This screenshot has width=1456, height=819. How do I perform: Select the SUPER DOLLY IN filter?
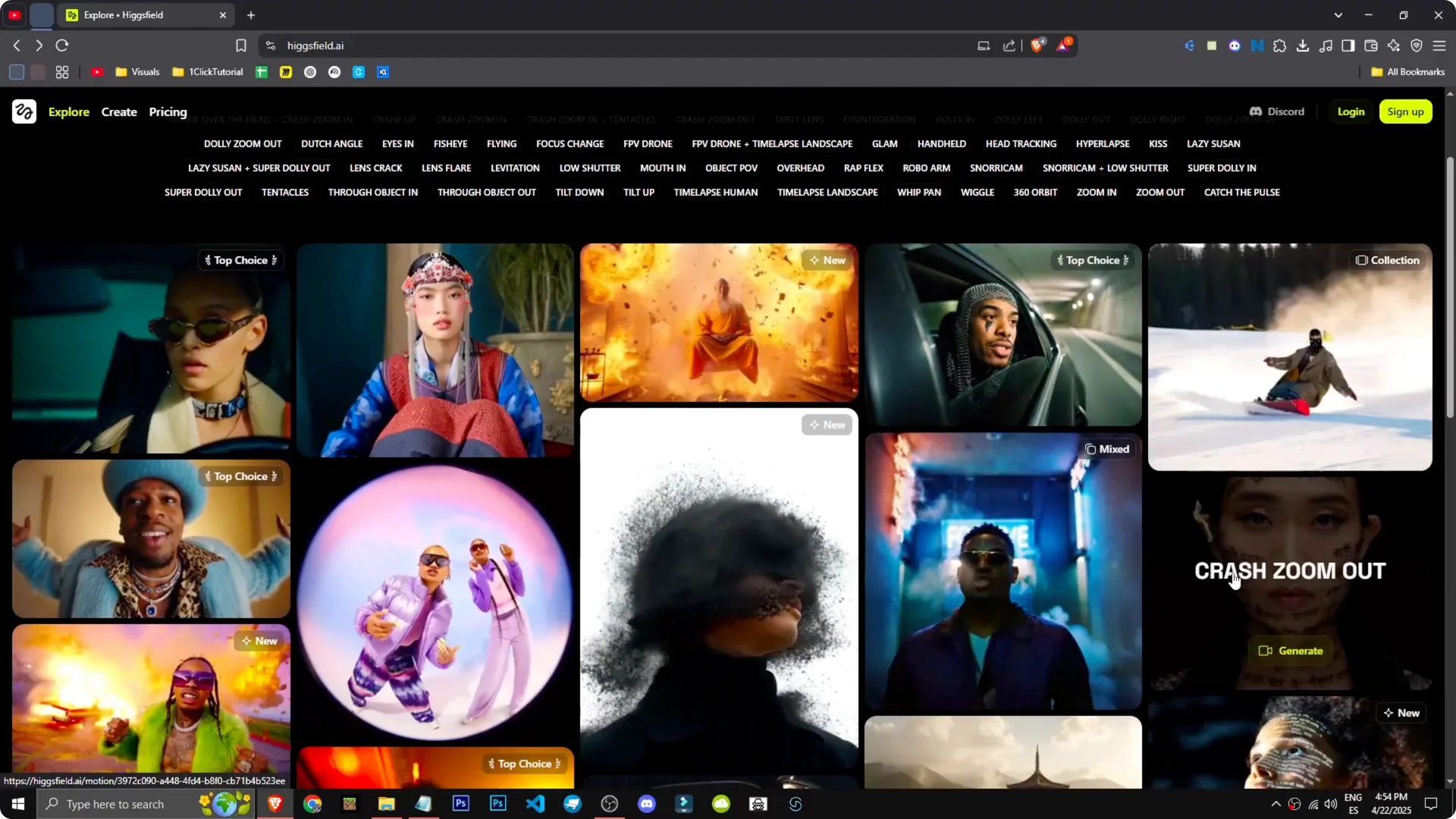tap(1222, 168)
